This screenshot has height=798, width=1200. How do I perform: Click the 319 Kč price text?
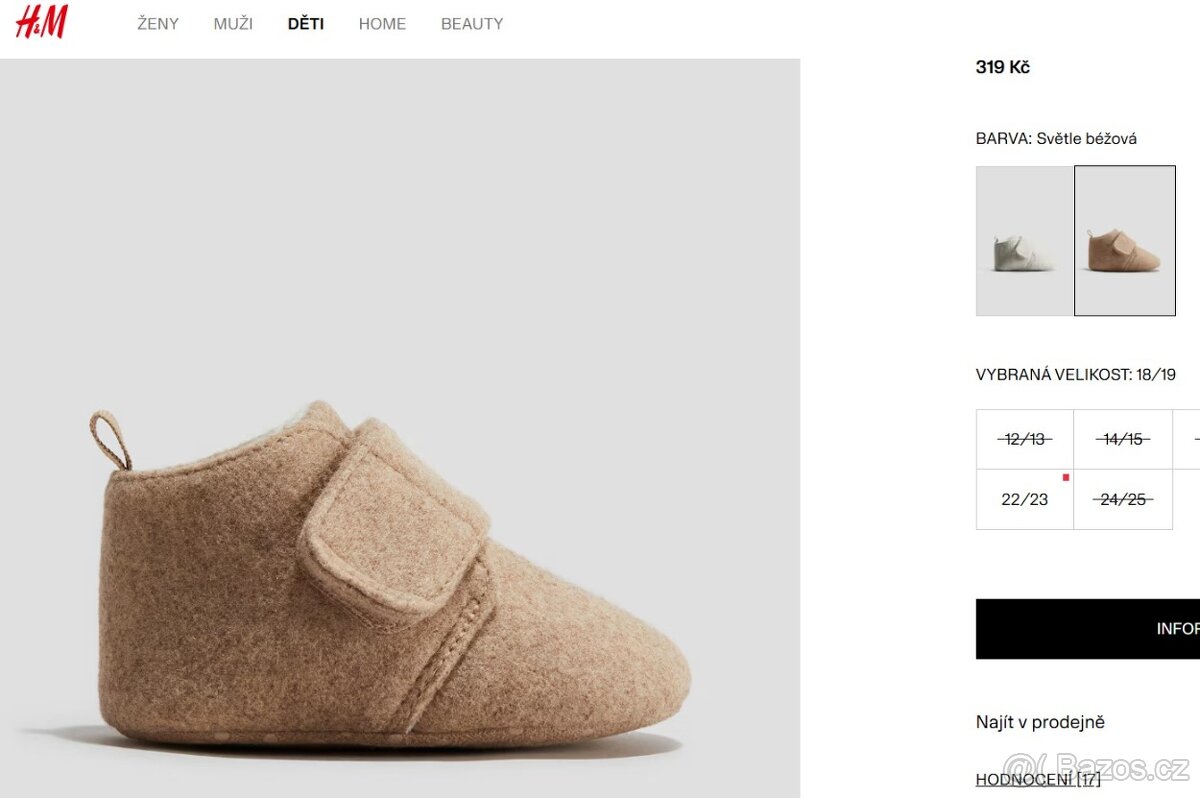tap(1002, 67)
